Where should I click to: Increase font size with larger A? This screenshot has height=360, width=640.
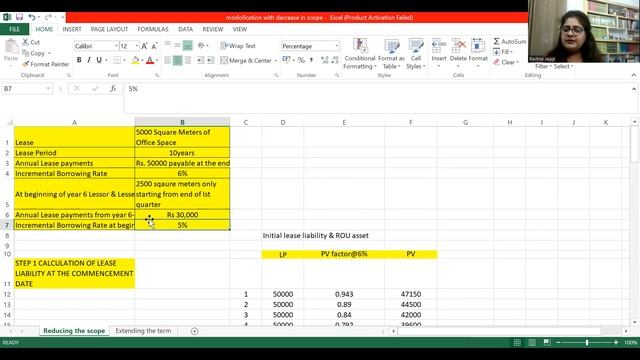144,46
